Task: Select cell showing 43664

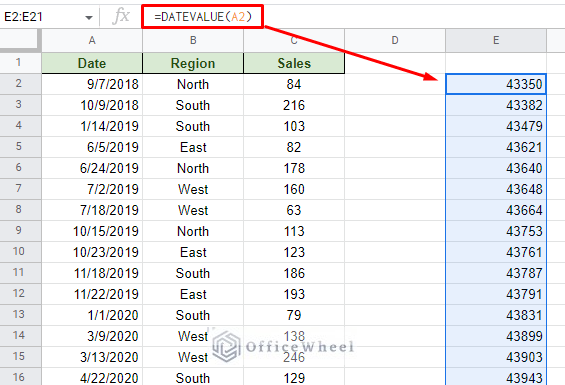Action: point(496,210)
